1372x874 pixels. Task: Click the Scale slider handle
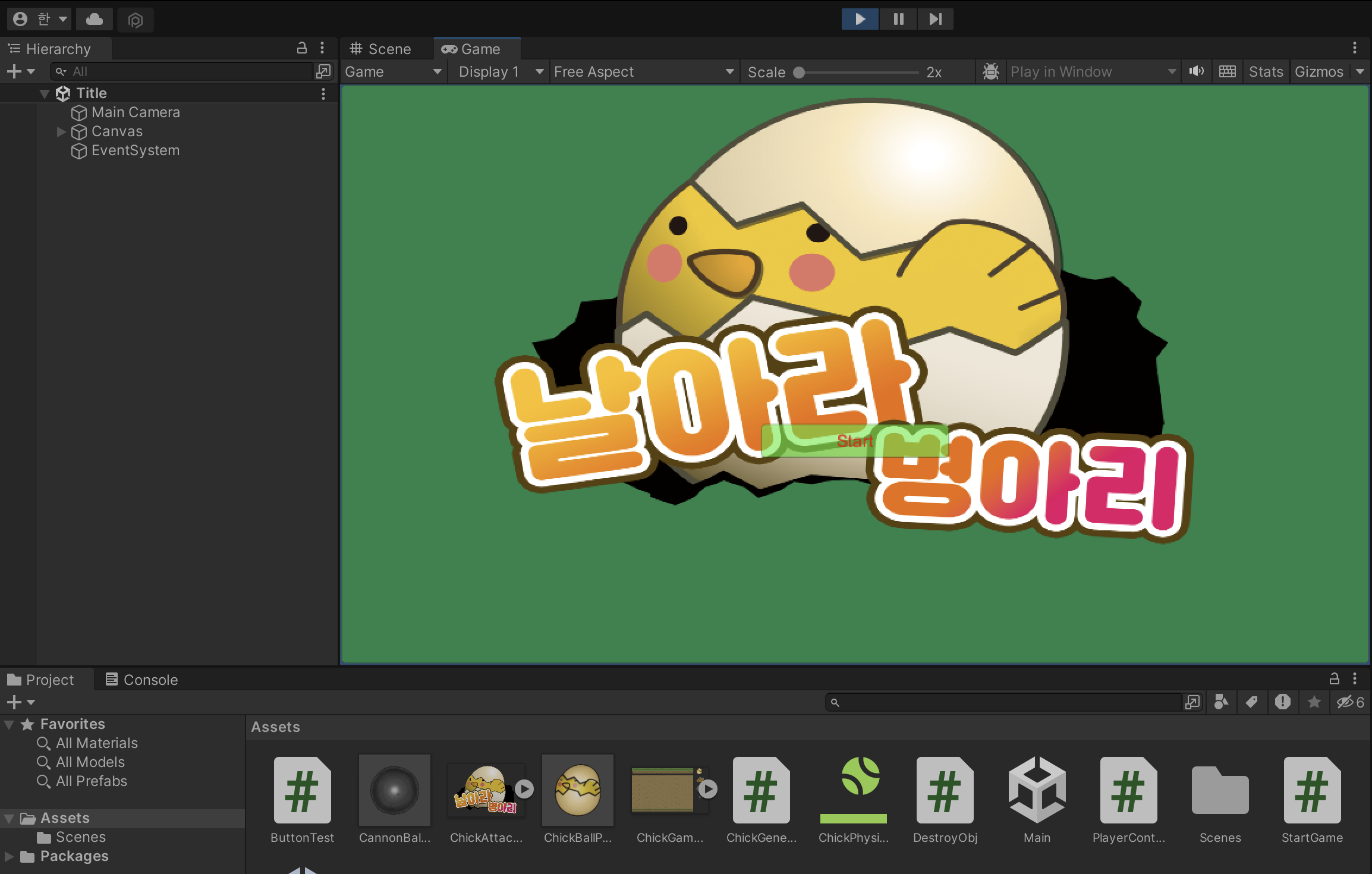799,72
